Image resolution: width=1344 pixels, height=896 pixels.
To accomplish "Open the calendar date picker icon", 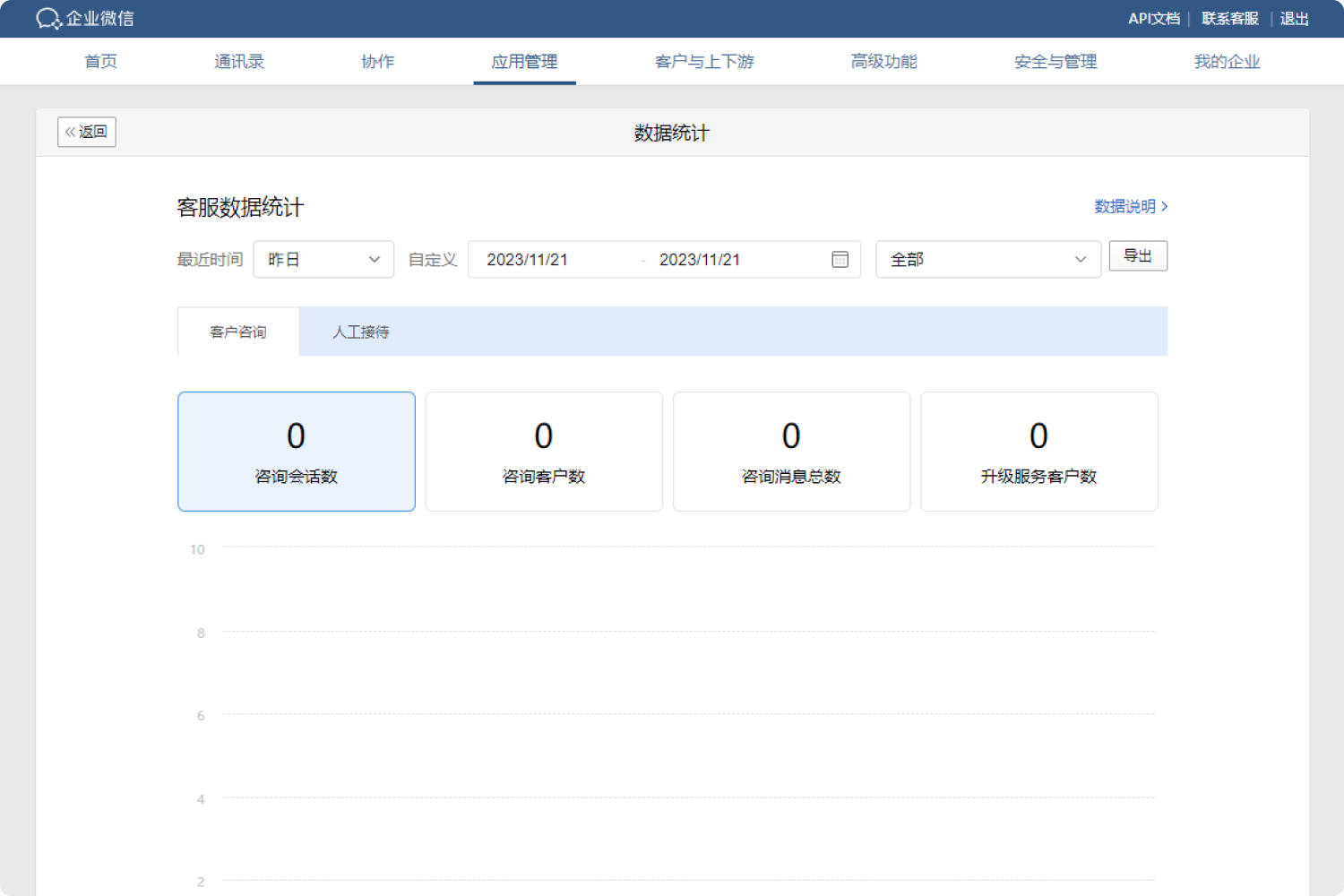I will click(x=840, y=259).
